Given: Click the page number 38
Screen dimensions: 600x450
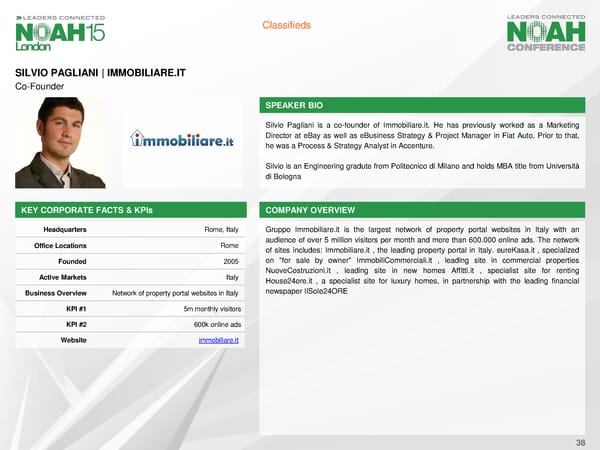Looking at the screenshot, I should click(x=580, y=440).
